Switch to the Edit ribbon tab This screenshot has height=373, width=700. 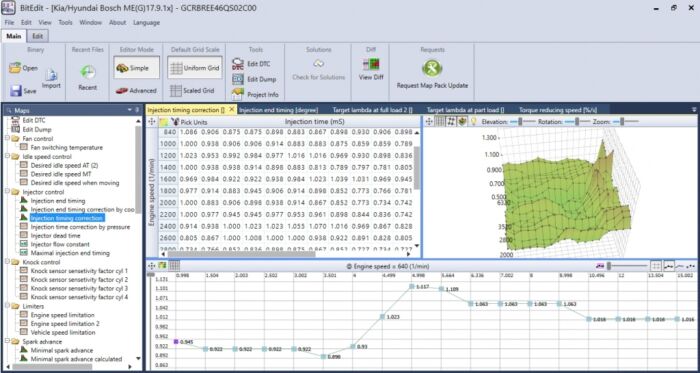click(x=38, y=36)
